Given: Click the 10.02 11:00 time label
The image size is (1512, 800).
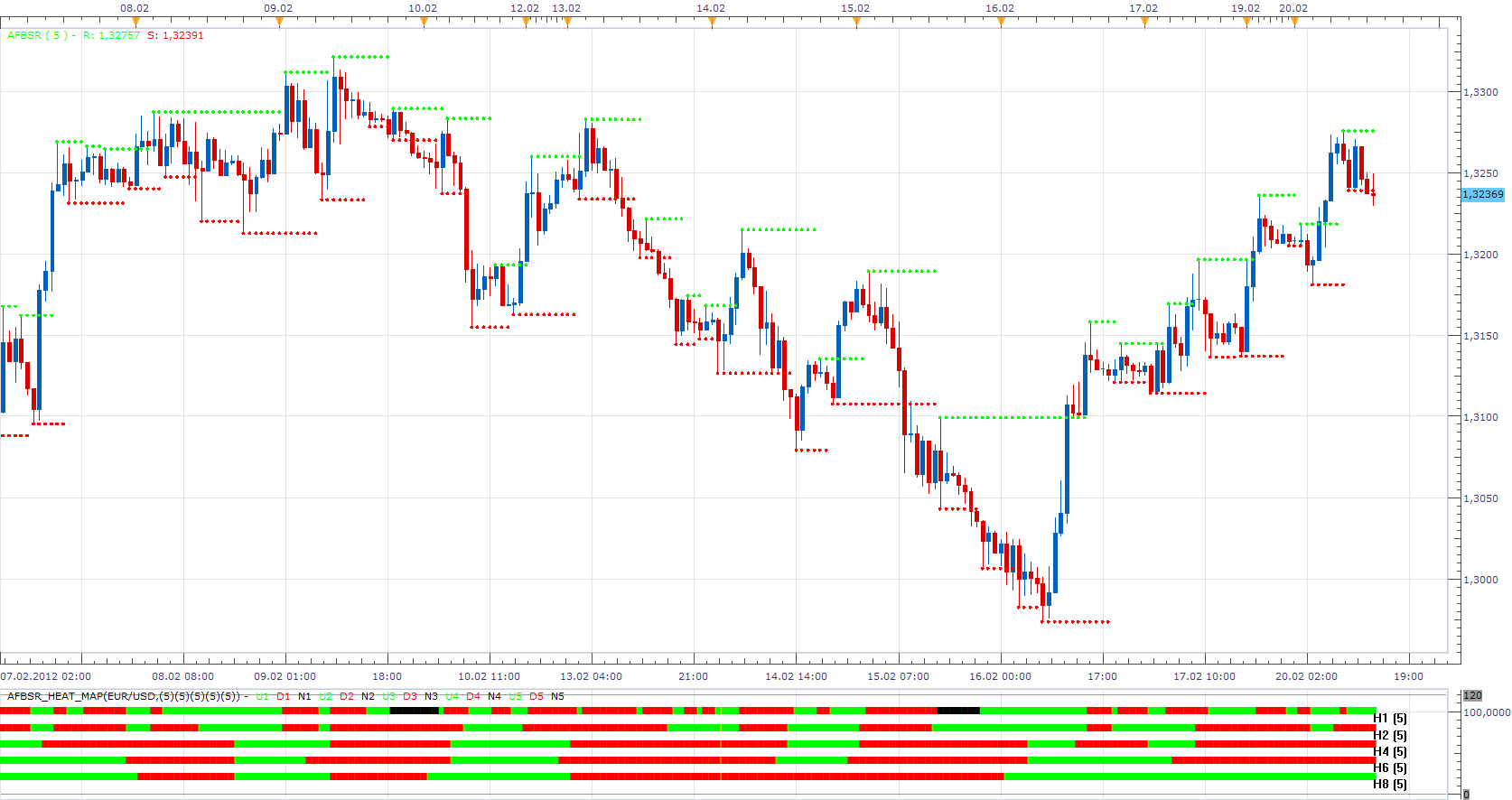Looking at the screenshot, I should tap(490, 676).
